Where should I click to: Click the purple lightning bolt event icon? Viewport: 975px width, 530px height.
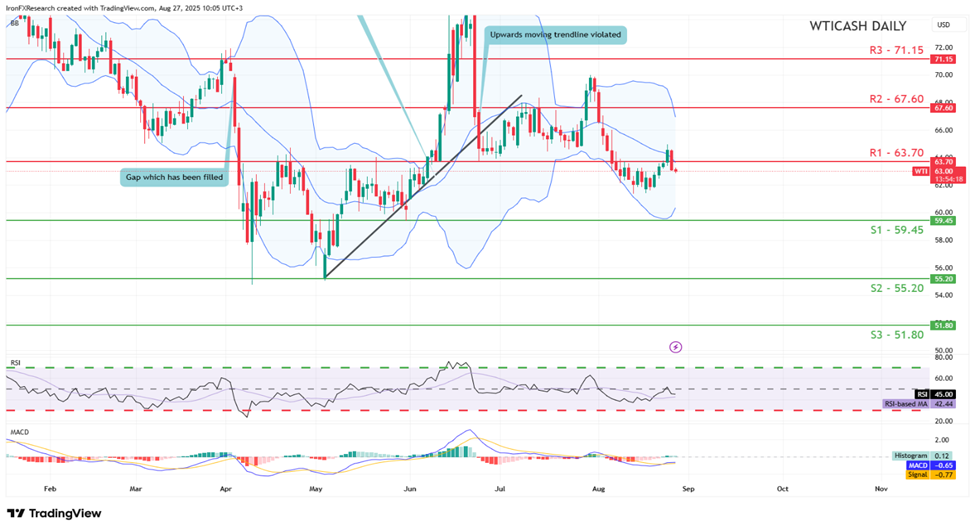[676, 347]
